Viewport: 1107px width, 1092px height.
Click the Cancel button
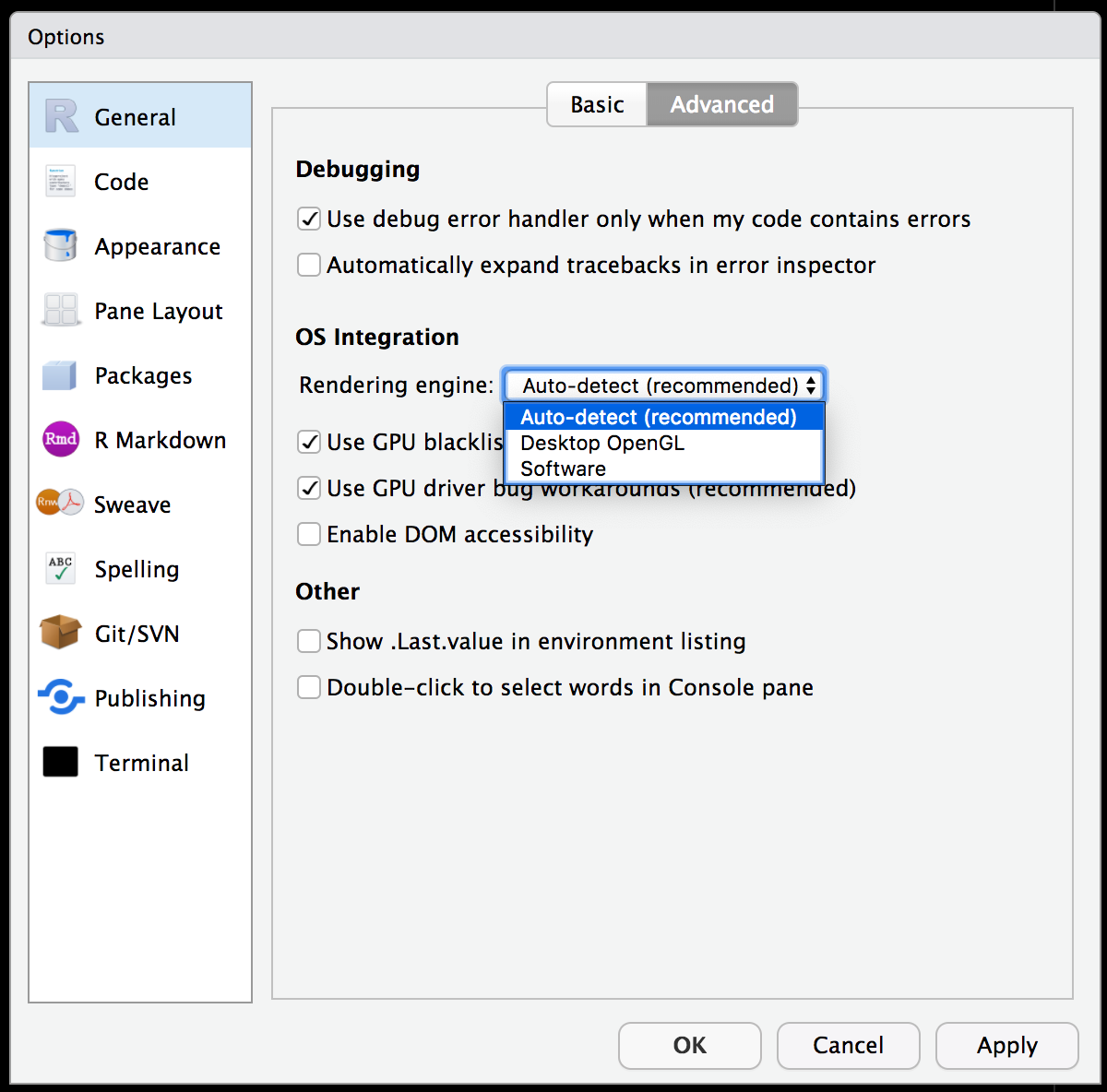tap(848, 1045)
